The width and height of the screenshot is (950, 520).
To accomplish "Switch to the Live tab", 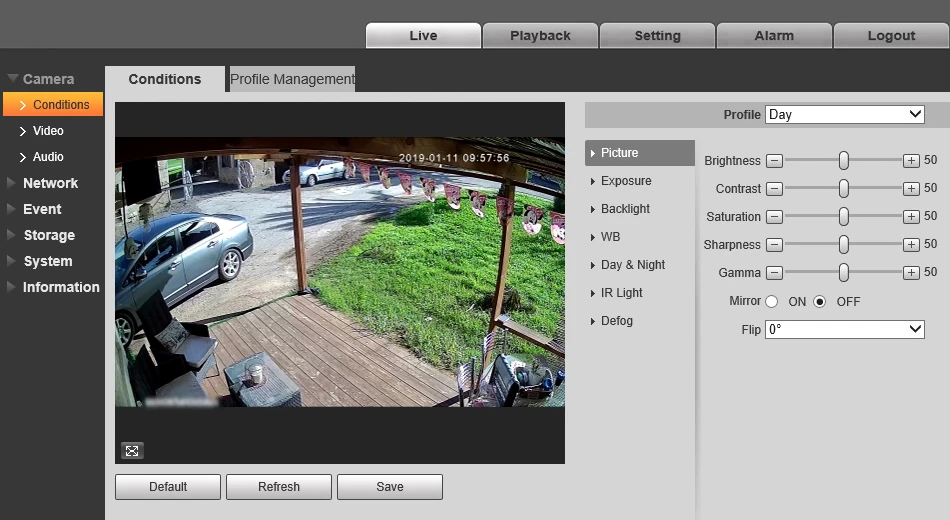I will [x=423, y=35].
